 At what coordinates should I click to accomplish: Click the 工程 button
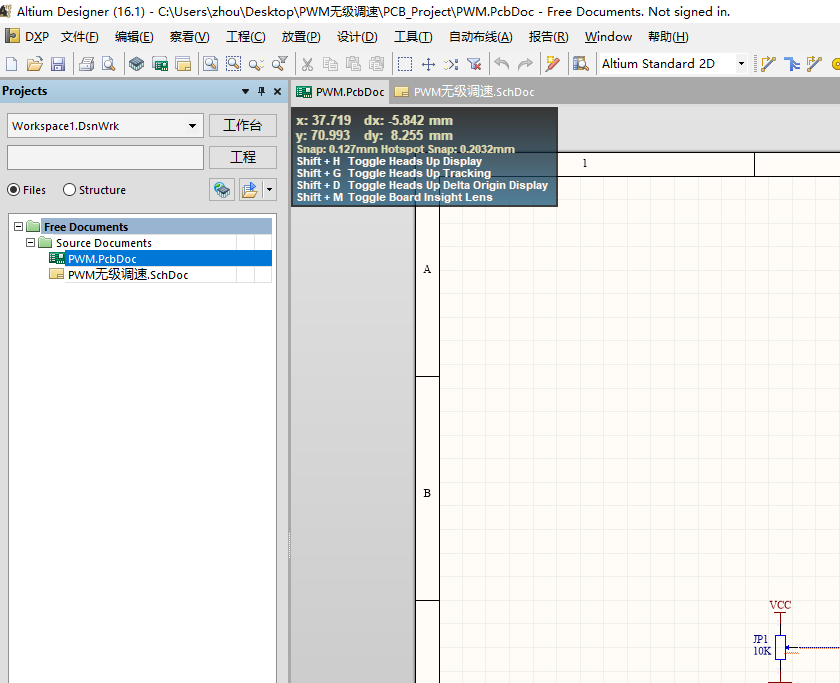243,157
